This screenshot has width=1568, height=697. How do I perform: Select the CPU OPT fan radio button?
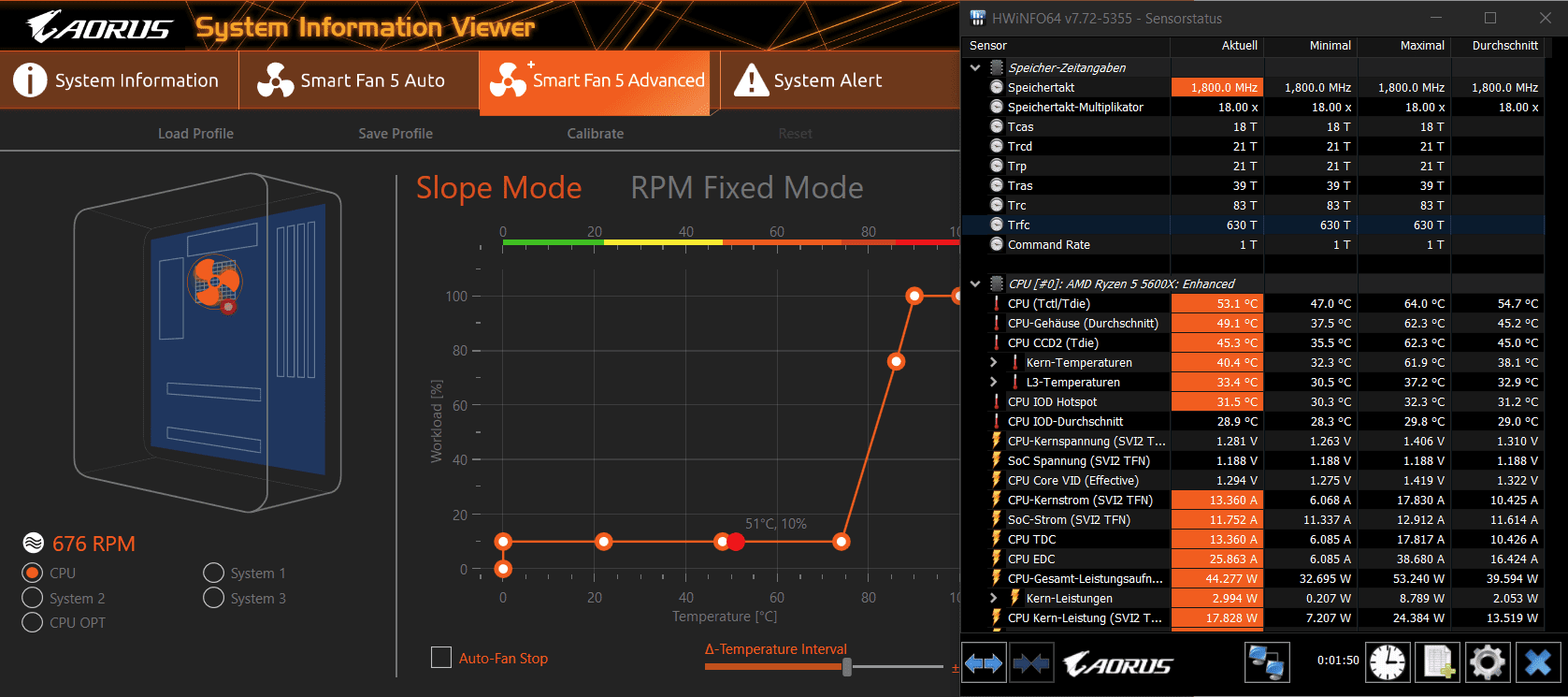pyautogui.click(x=33, y=622)
